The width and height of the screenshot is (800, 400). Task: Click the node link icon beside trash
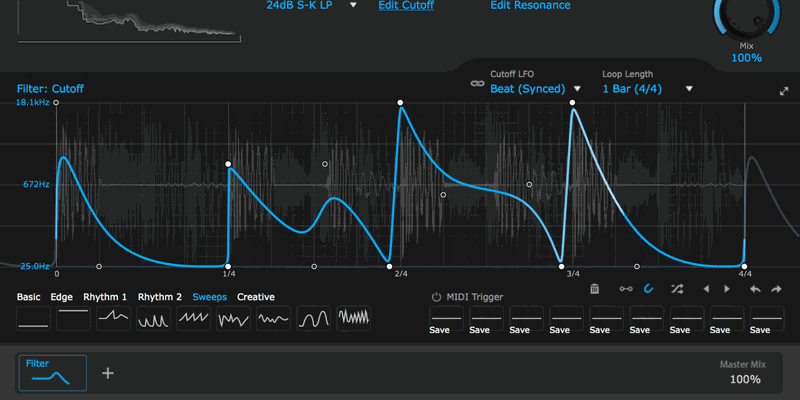(x=625, y=289)
